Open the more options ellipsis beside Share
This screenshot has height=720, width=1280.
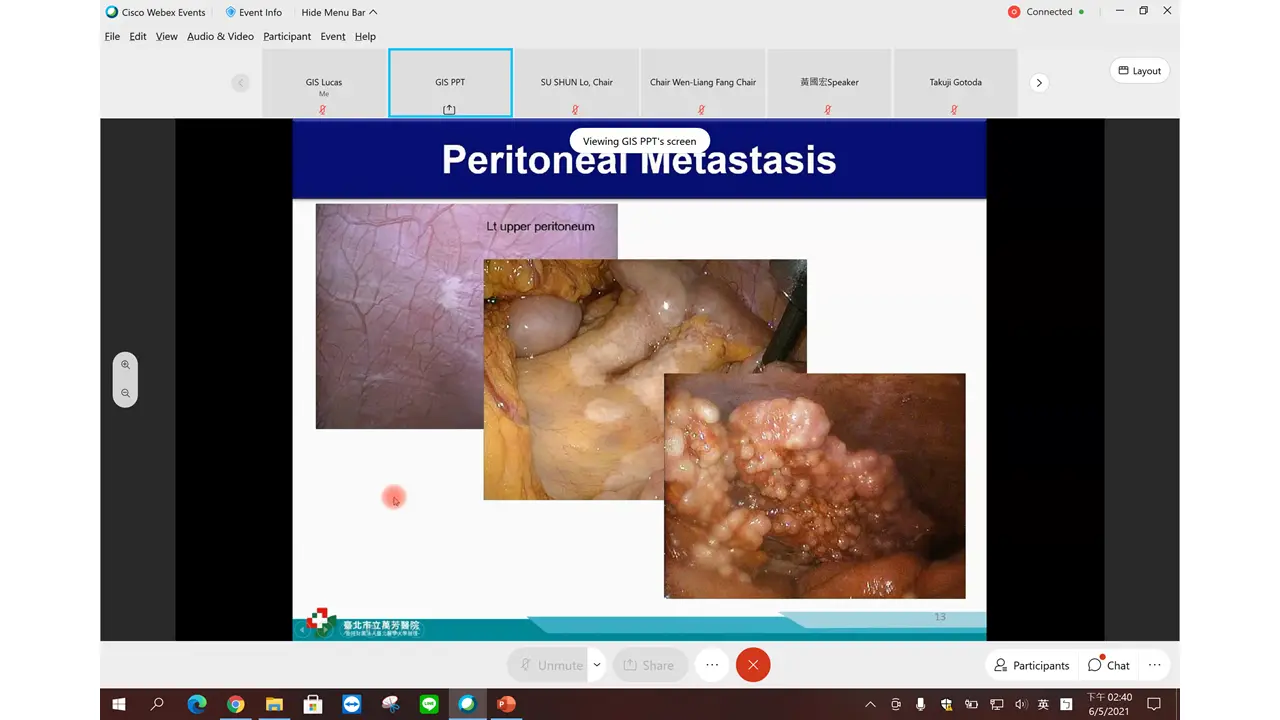tap(711, 665)
